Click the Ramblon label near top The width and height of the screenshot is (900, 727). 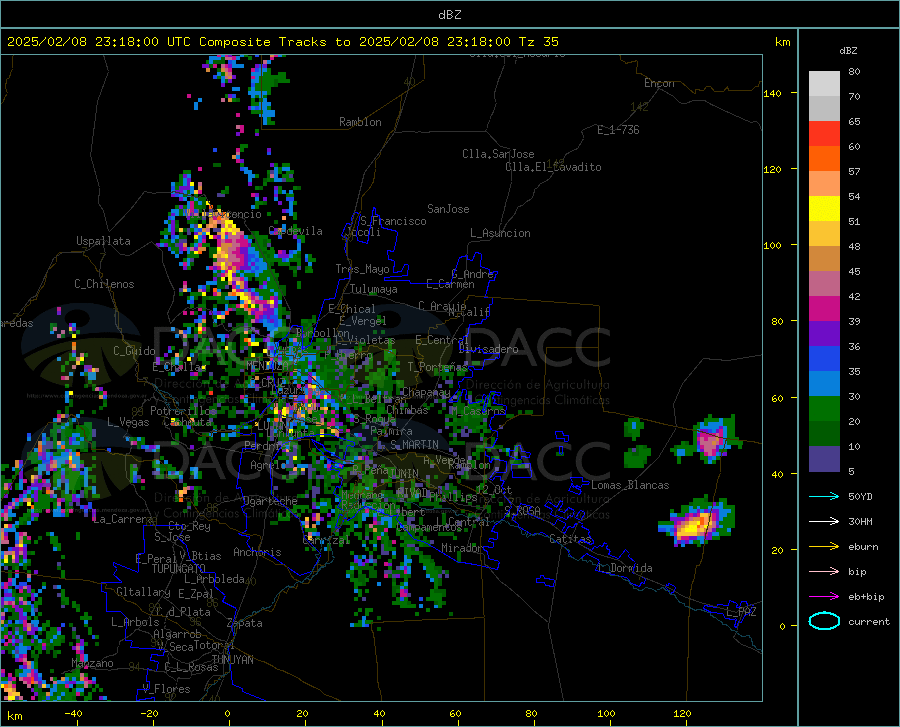tap(360, 122)
